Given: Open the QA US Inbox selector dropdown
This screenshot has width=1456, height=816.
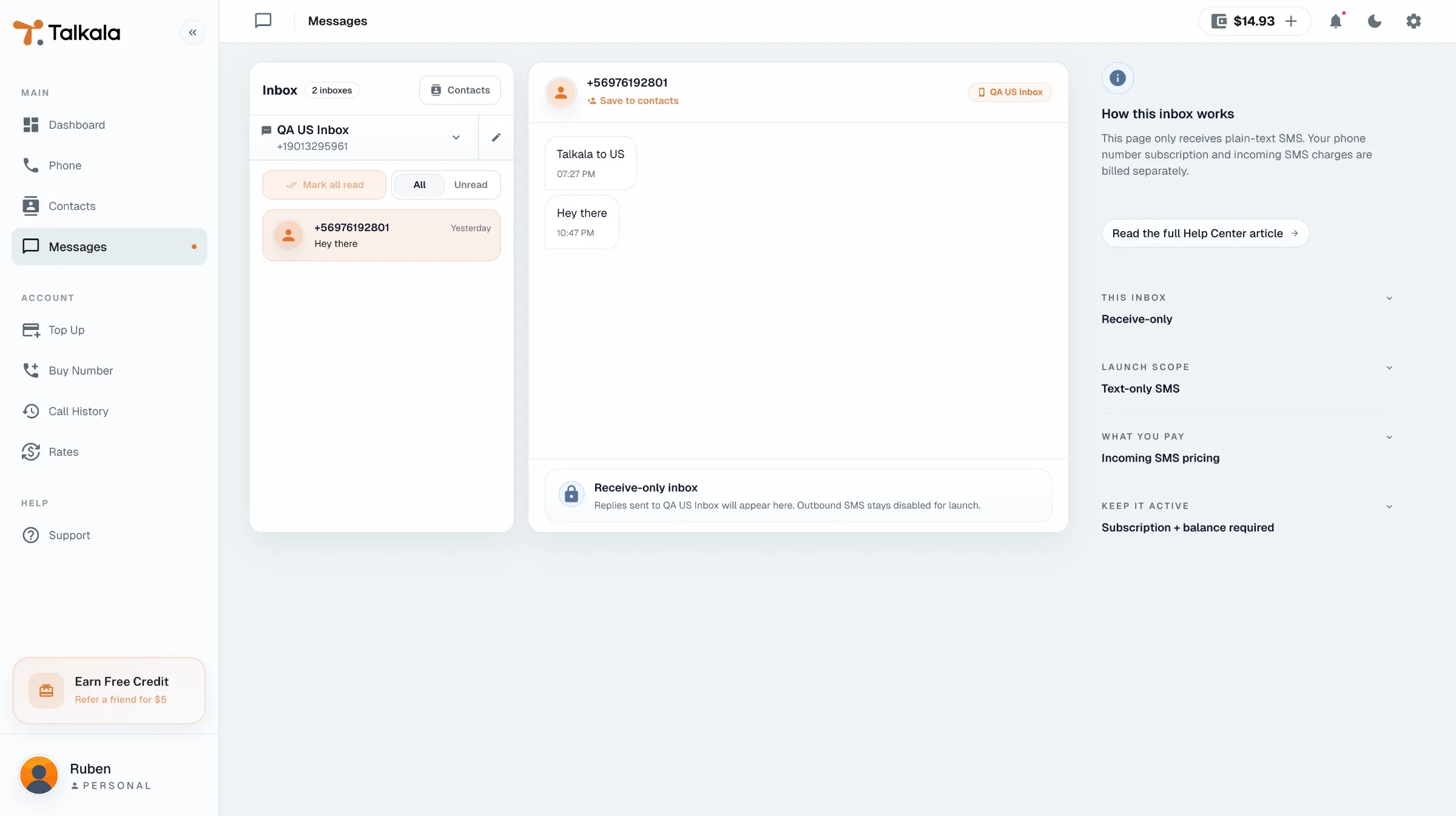Looking at the screenshot, I should 364,138.
